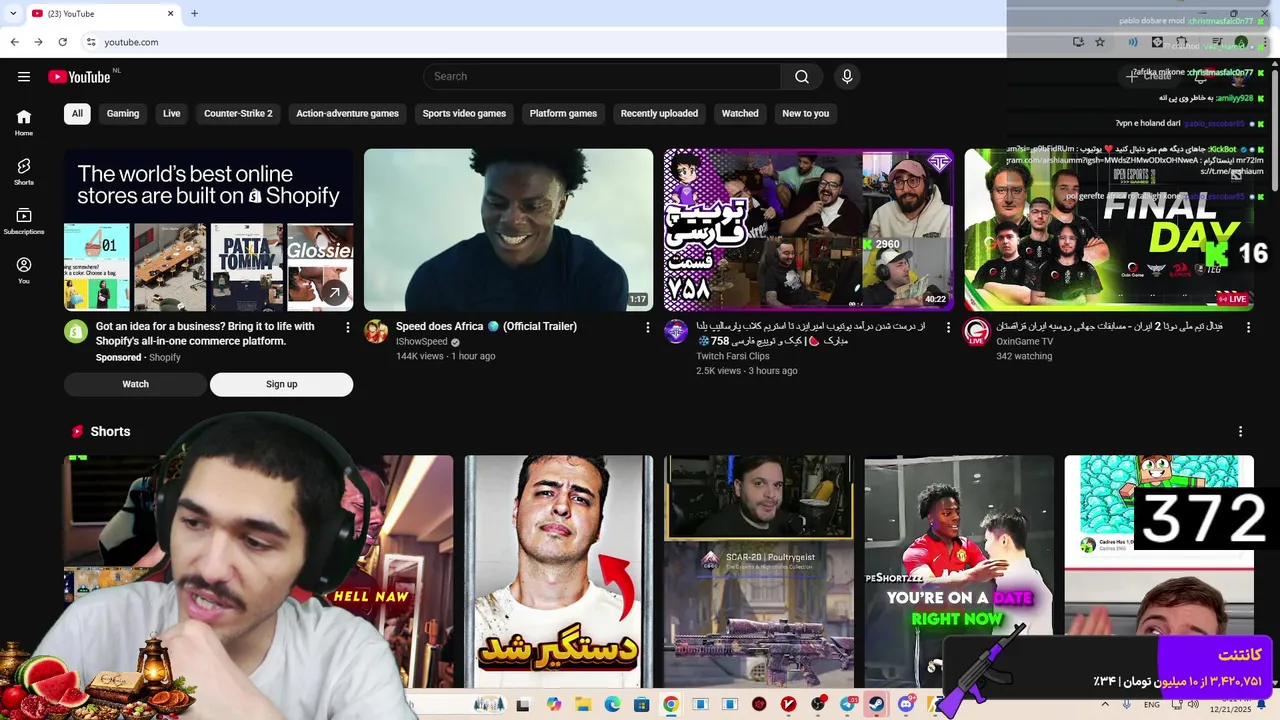Viewport: 1280px width, 720px height.
Task: Open Microsoft Edge from the taskbar
Action: point(612,704)
